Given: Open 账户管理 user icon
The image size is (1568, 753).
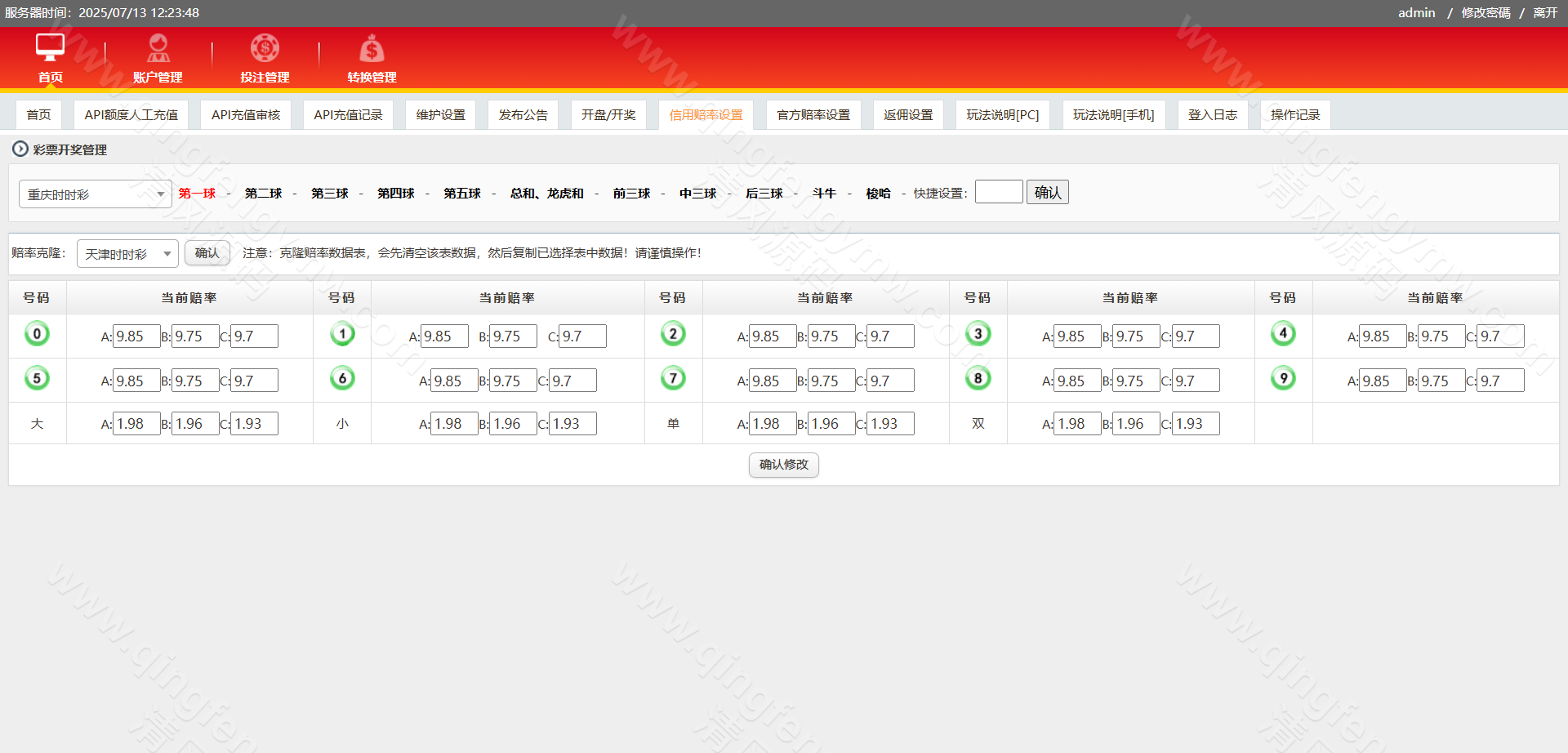Looking at the screenshot, I should (x=158, y=48).
